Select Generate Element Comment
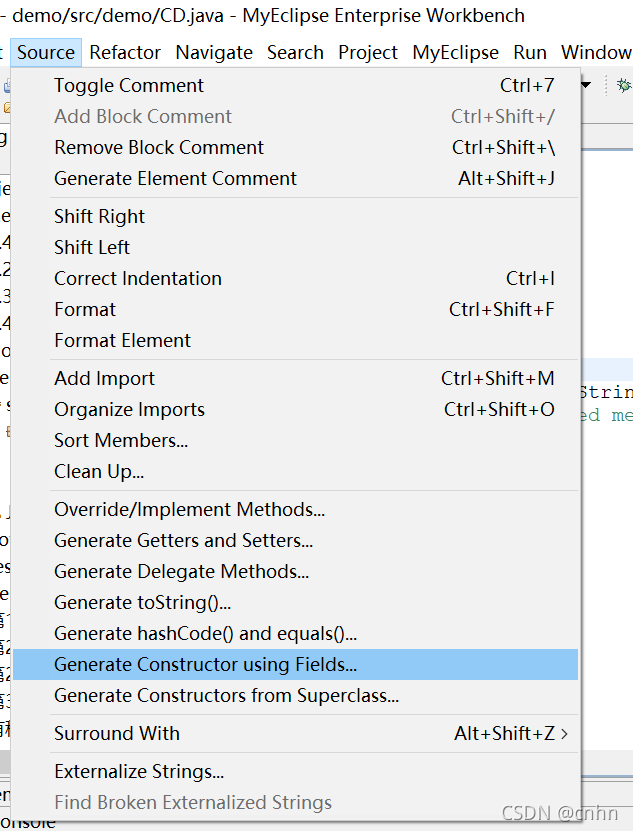This screenshot has width=633, height=831. pos(175,178)
